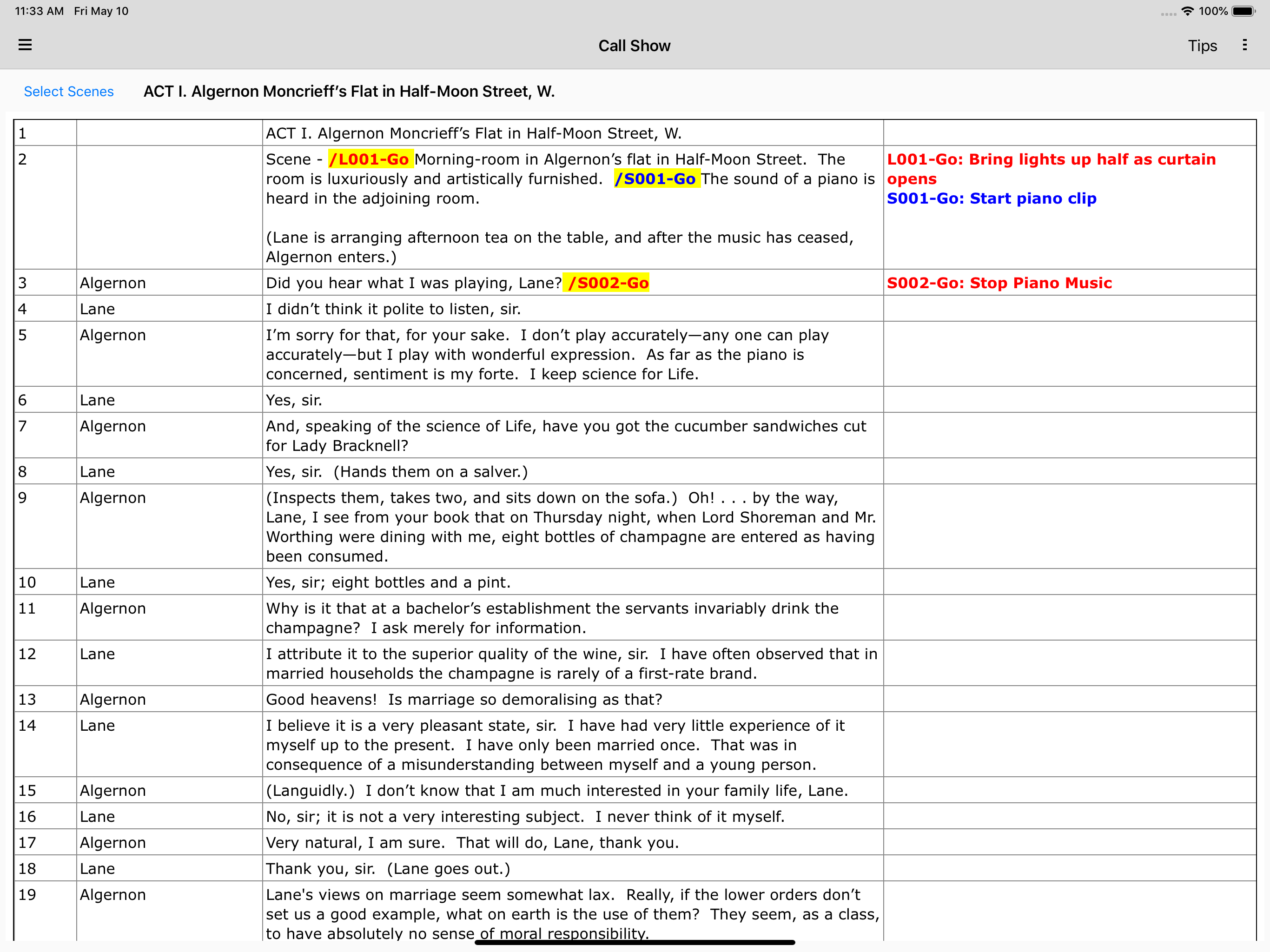The width and height of the screenshot is (1270, 952).
Task: Select cue note S002-Go: Stop Piano Music
Action: (999, 283)
